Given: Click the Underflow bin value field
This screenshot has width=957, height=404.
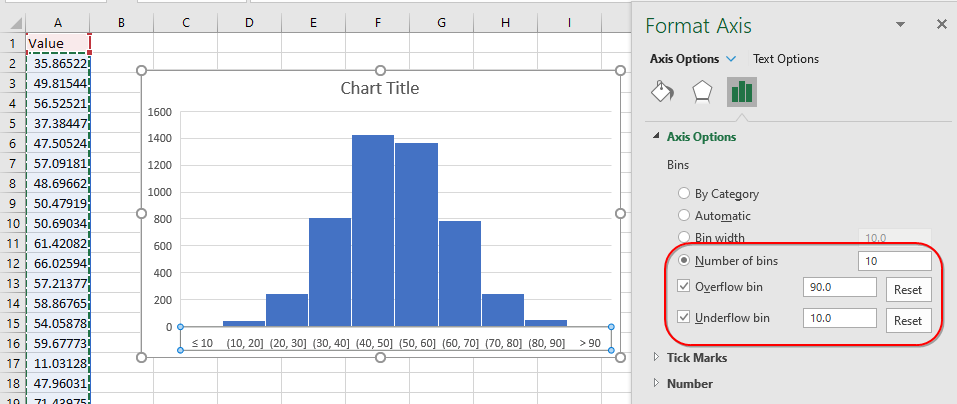Looking at the screenshot, I should (840, 319).
